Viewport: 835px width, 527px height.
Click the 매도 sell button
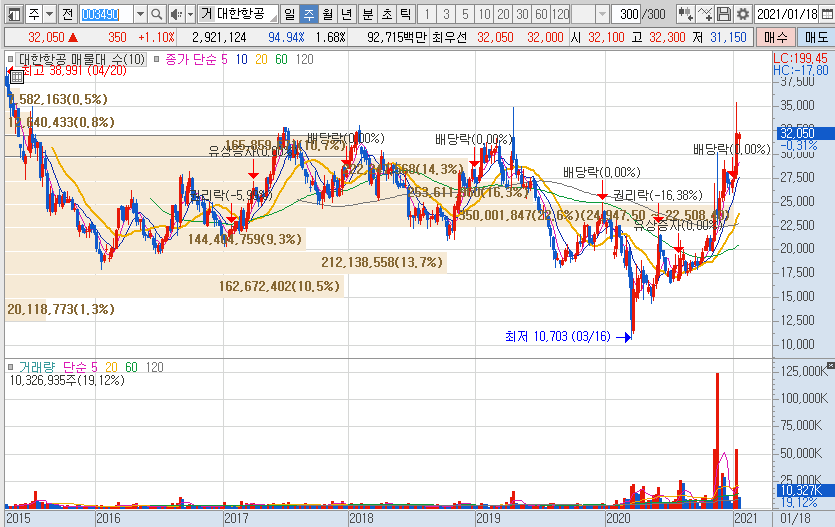tap(816, 37)
